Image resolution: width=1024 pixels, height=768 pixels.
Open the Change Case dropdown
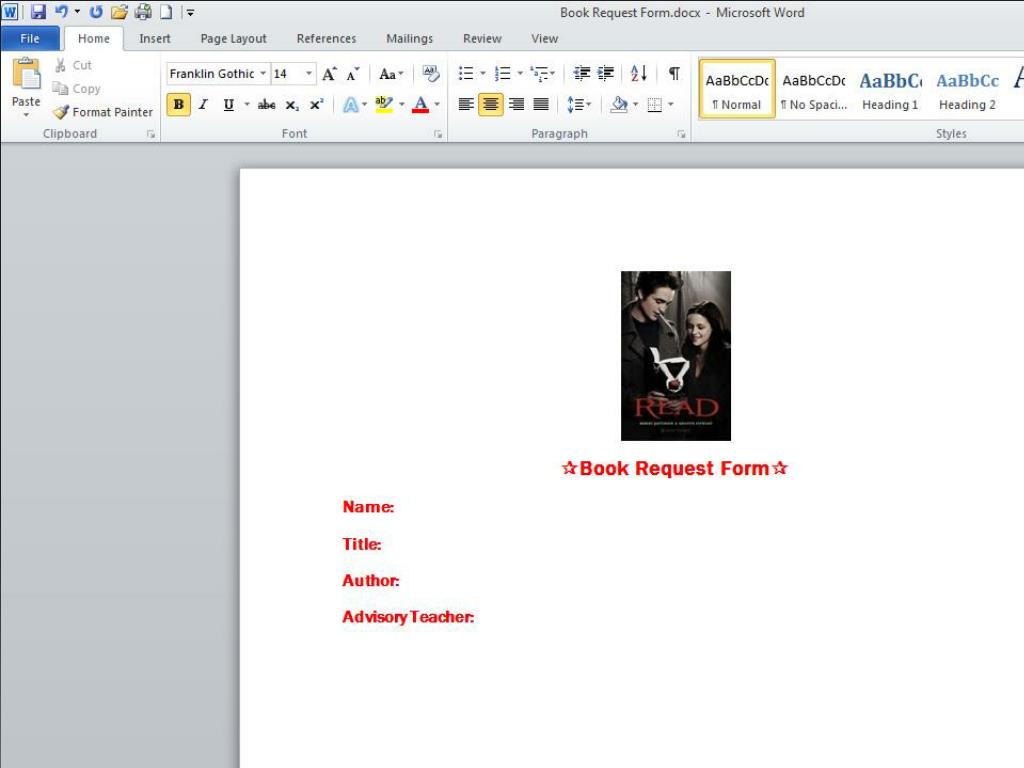tap(391, 74)
